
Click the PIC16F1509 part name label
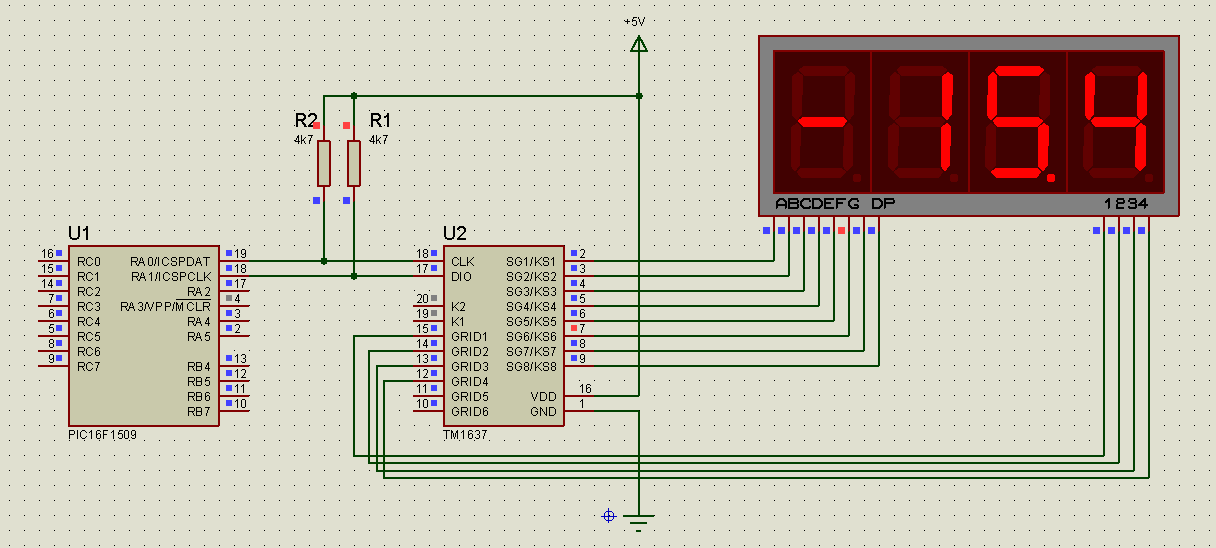[x=102, y=437]
